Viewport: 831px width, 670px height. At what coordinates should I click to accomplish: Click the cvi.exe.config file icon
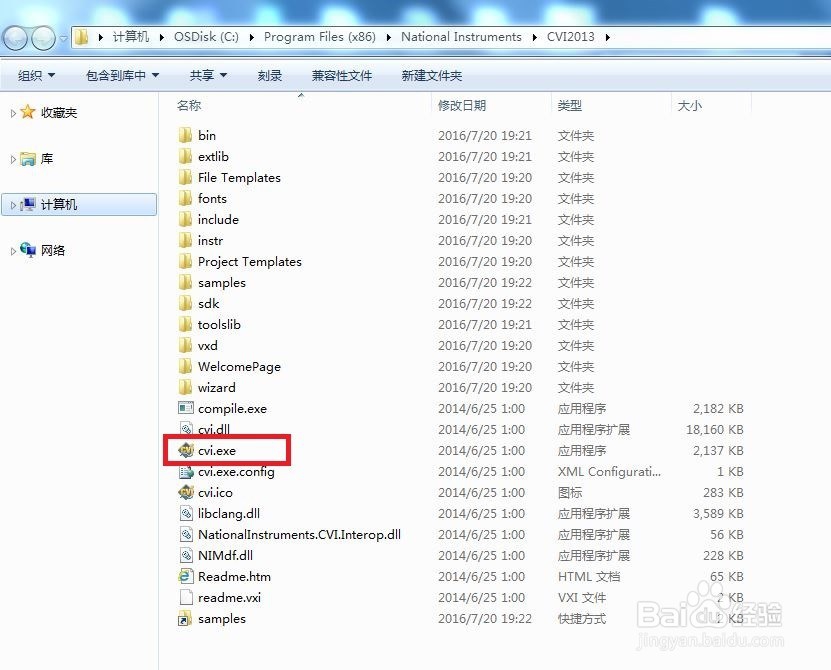click(186, 471)
